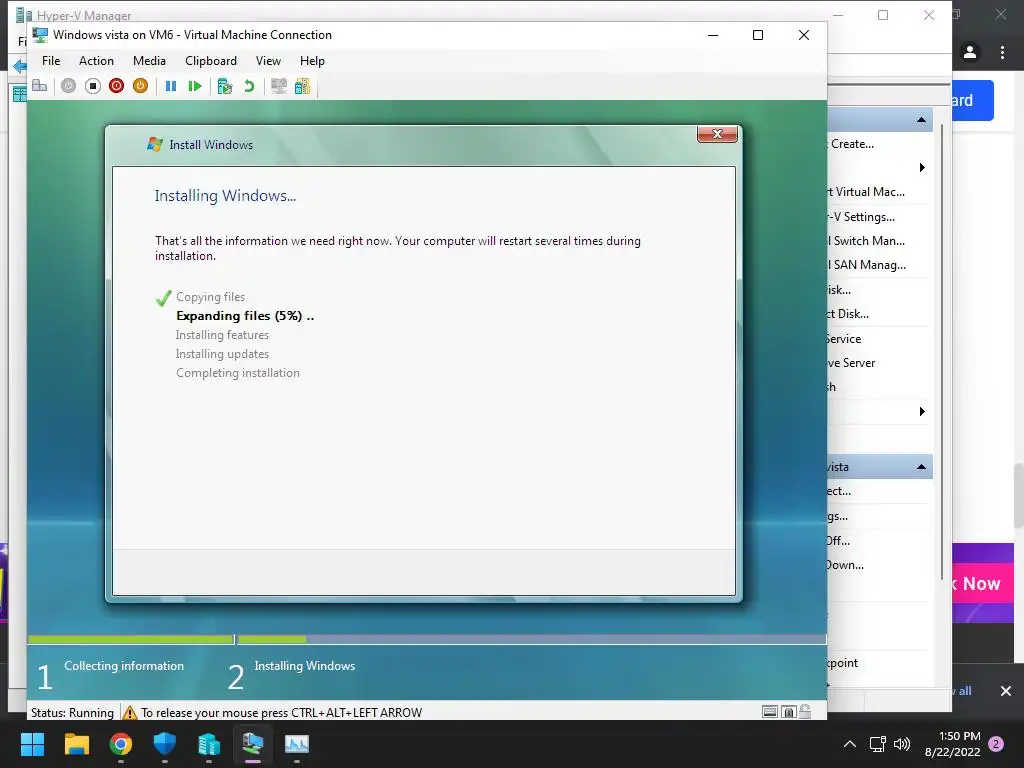Open the volume control in the system tray
Screen dimensions: 1024x768
902,744
